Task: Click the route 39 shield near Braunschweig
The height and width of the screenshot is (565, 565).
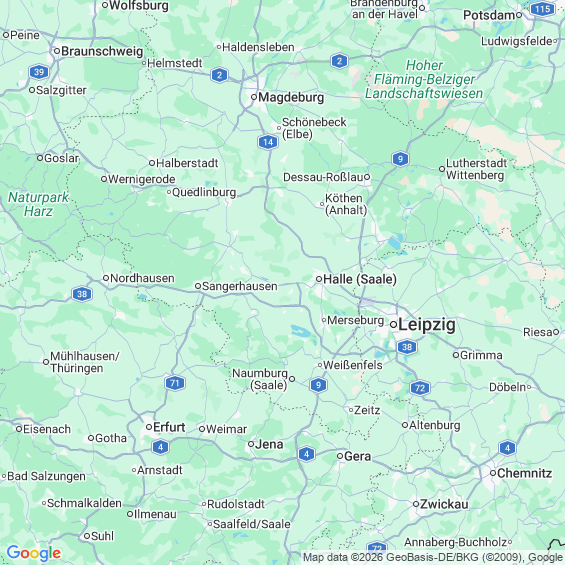Action: pyautogui.click(x=39, y=72)
